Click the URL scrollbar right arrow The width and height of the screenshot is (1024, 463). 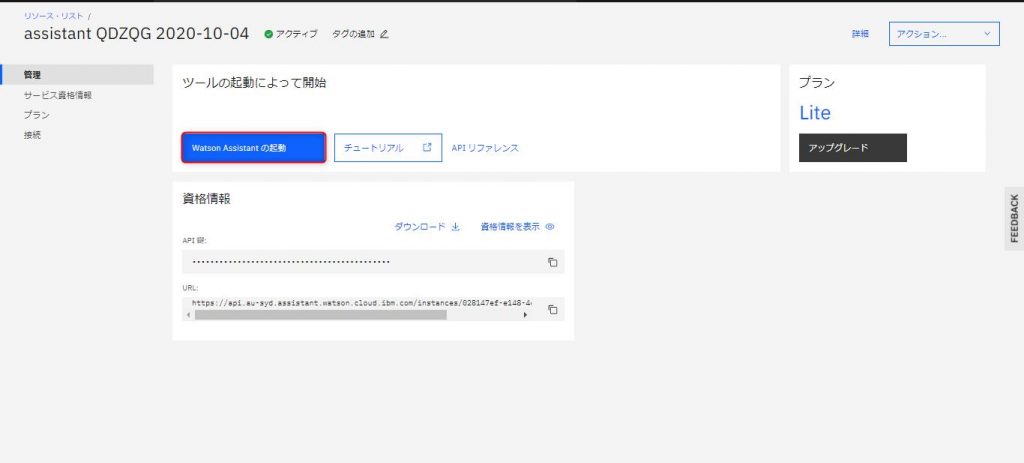pos(526,315)
